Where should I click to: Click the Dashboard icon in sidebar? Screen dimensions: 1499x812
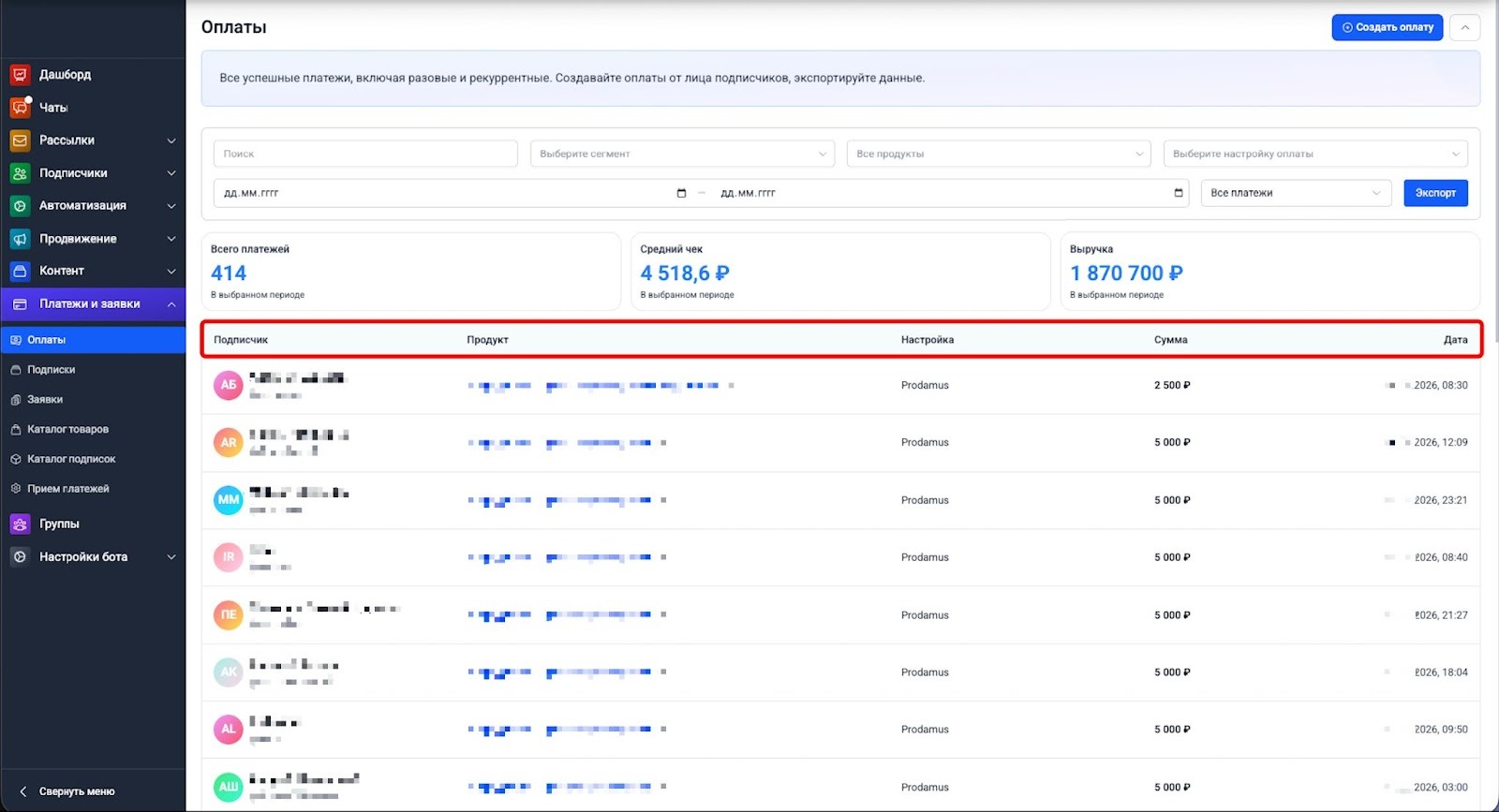[x=20, y=75]
